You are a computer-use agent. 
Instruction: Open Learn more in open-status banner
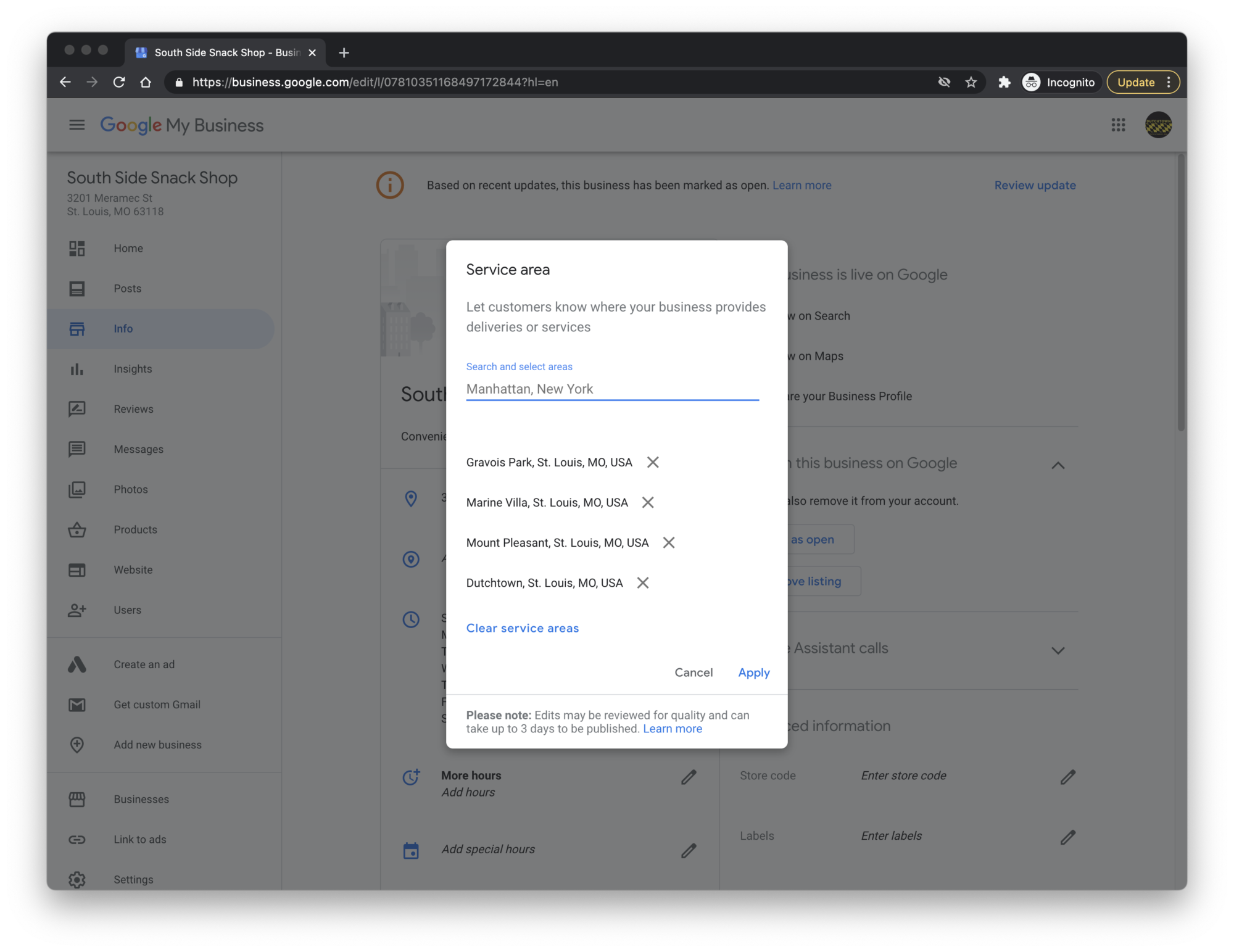tap(801, 185)
